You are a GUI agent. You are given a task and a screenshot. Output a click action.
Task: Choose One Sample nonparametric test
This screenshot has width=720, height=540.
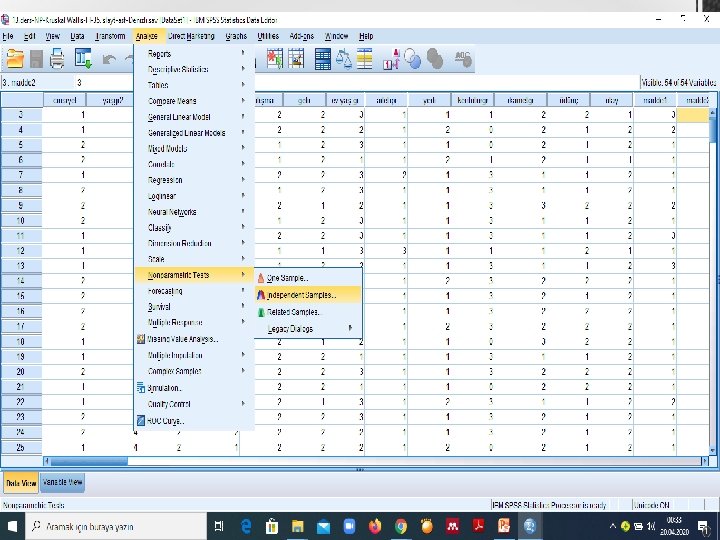tap(308, 278)
